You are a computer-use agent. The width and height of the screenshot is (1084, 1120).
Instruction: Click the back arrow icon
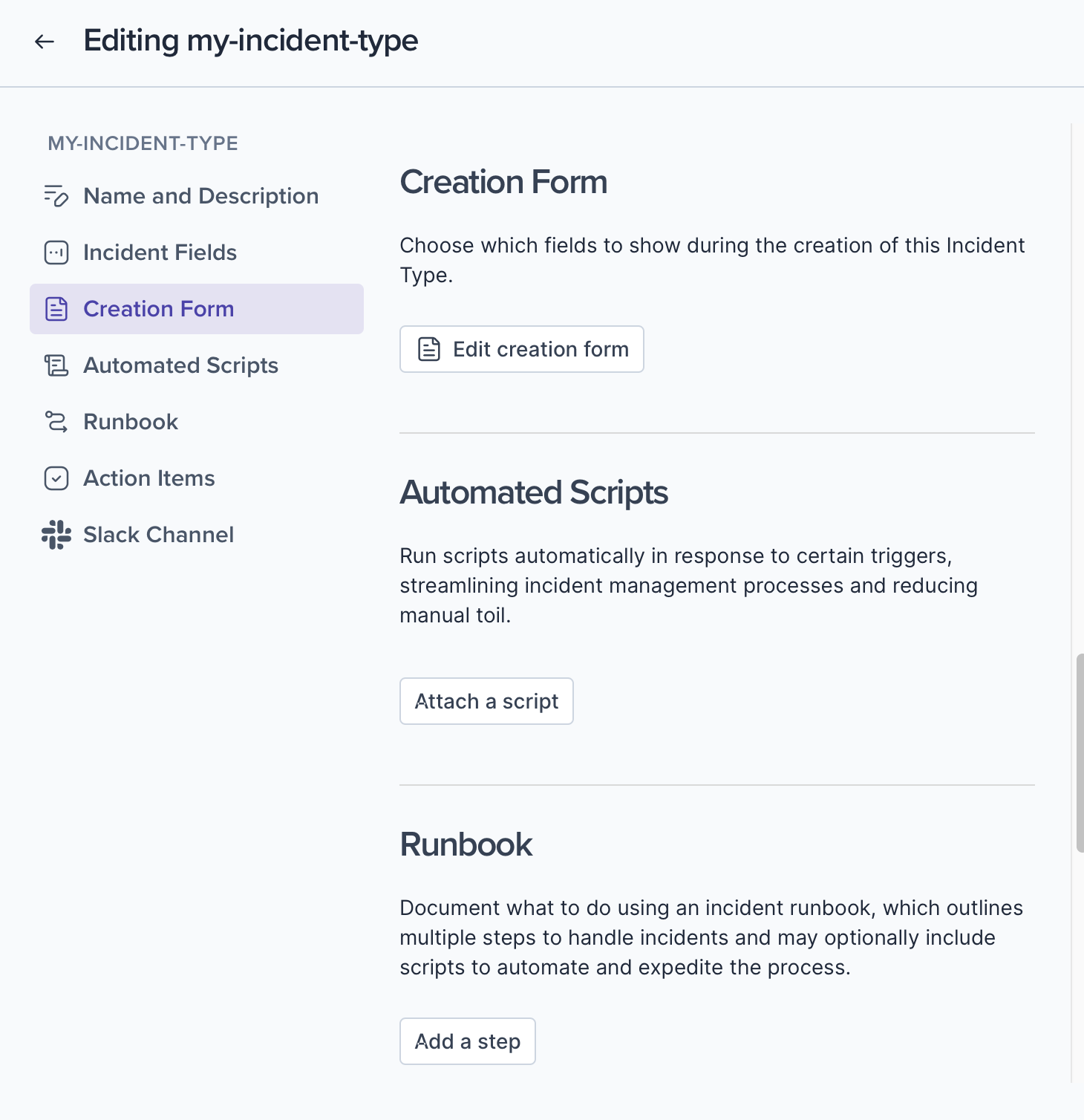click(x=45, y=42)
